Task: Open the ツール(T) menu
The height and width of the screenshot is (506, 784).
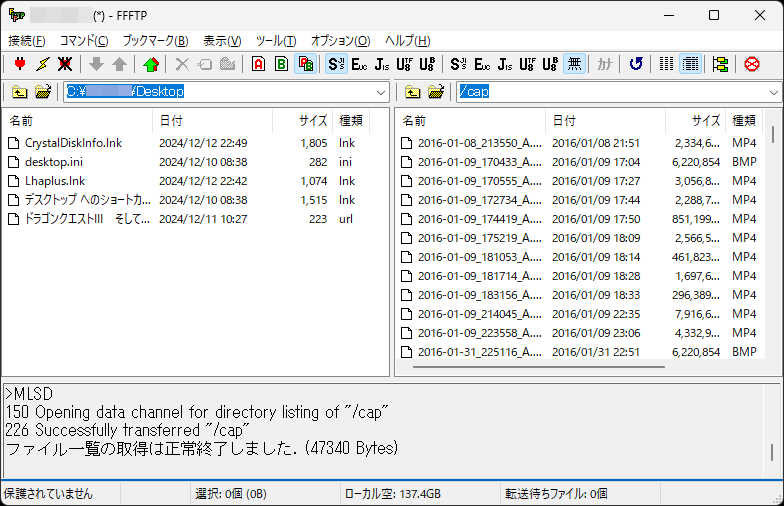Action: (276, 40)
